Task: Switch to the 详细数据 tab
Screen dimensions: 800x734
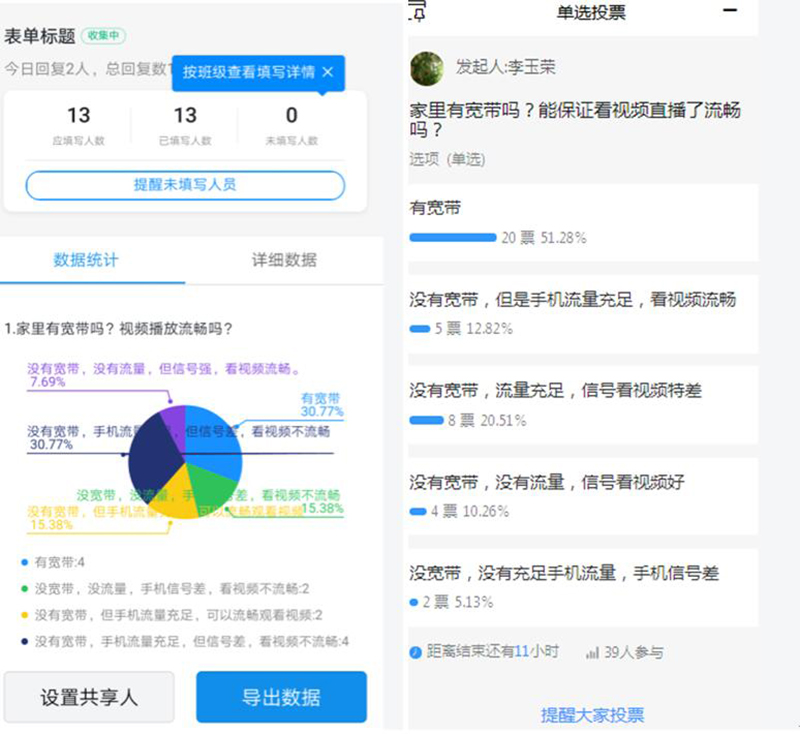Action: click(281, 257)
